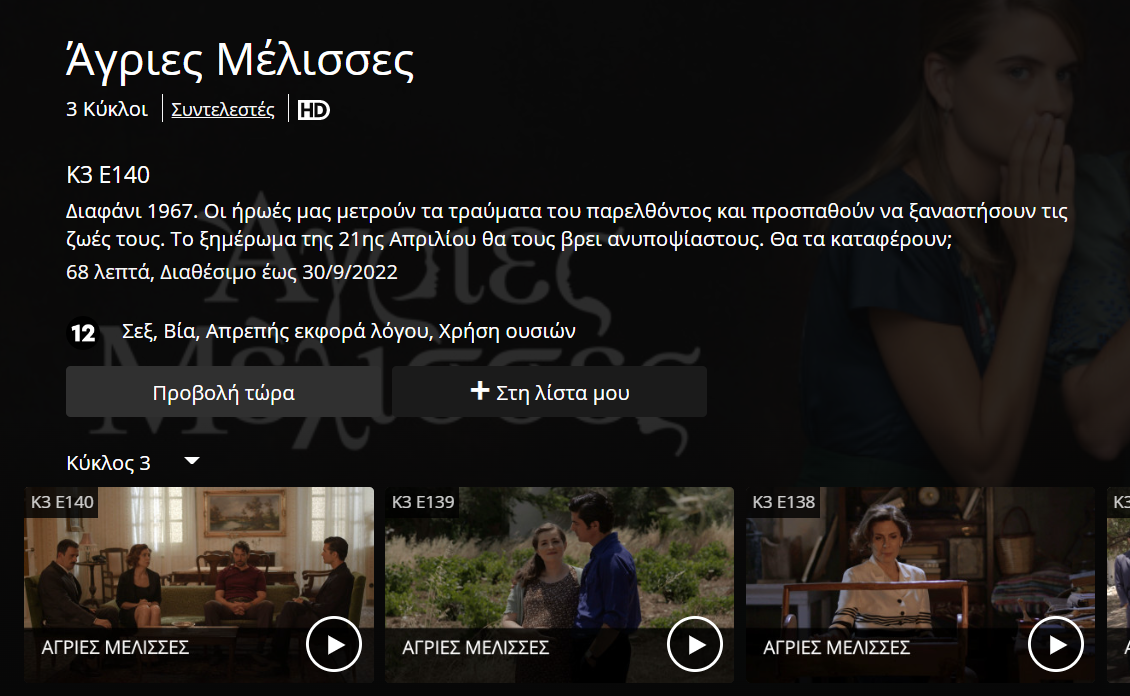Add the series with Στη λίστα μου

click(549, 392)
